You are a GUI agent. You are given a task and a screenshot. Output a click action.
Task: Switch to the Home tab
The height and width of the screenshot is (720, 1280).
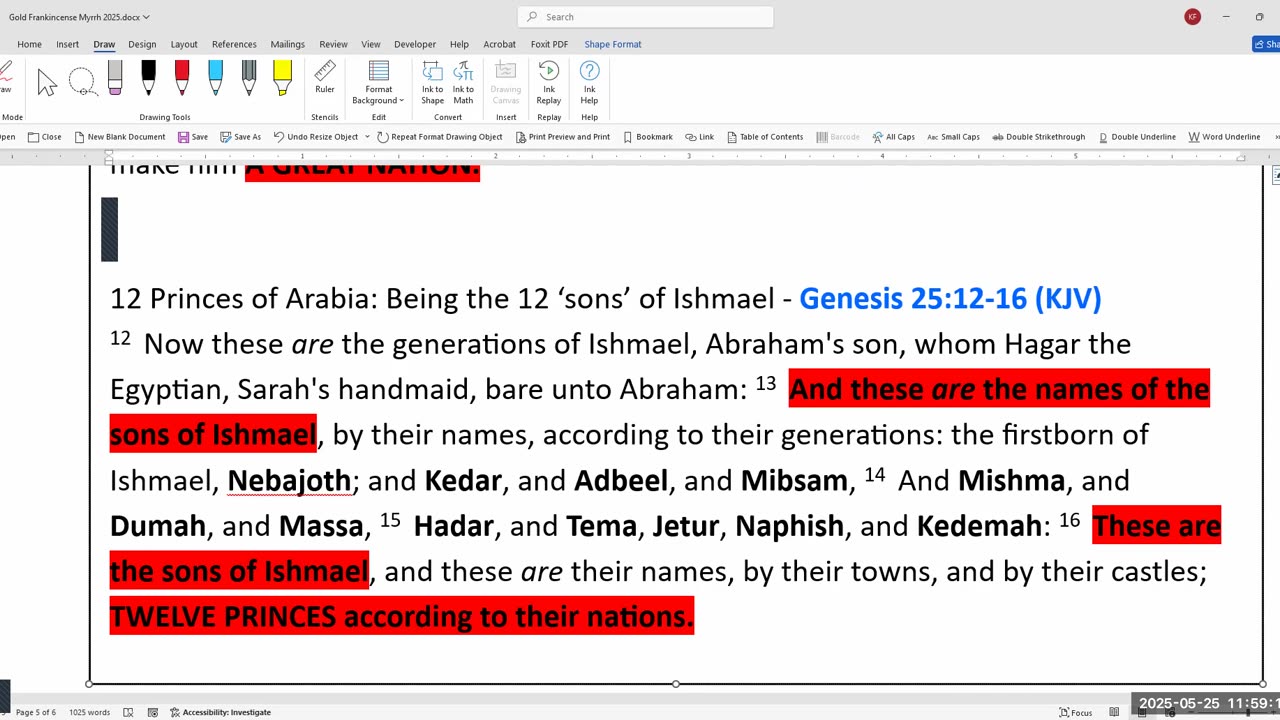29,44
